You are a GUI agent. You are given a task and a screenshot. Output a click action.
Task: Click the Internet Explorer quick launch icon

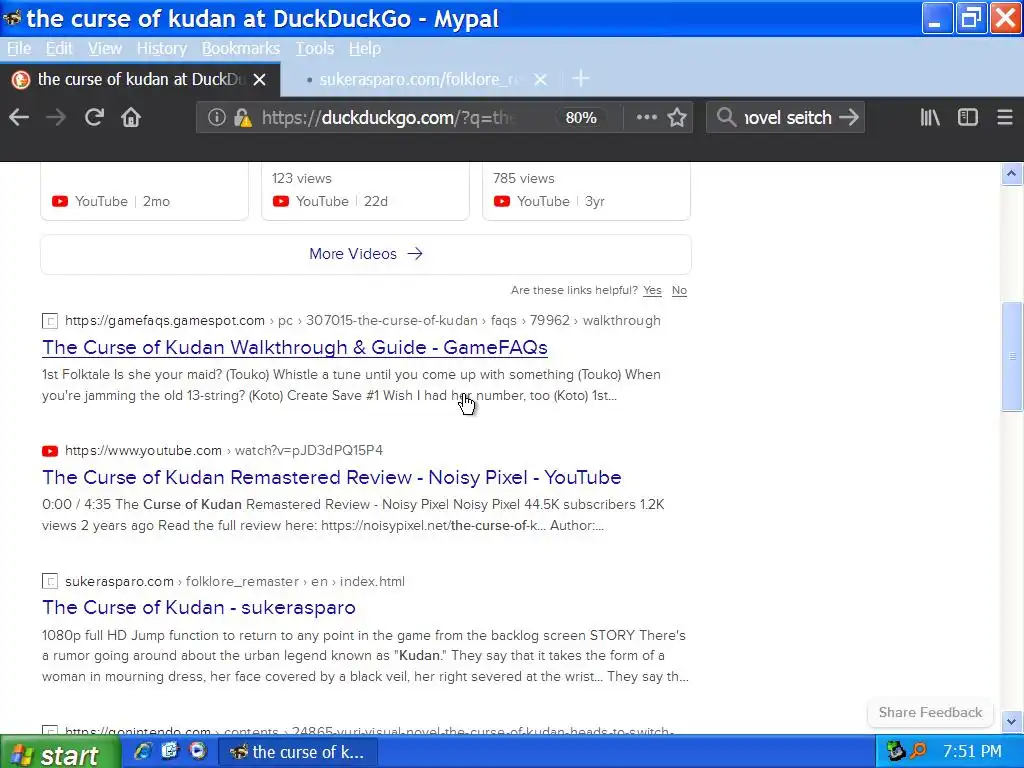tap(143, 751)
